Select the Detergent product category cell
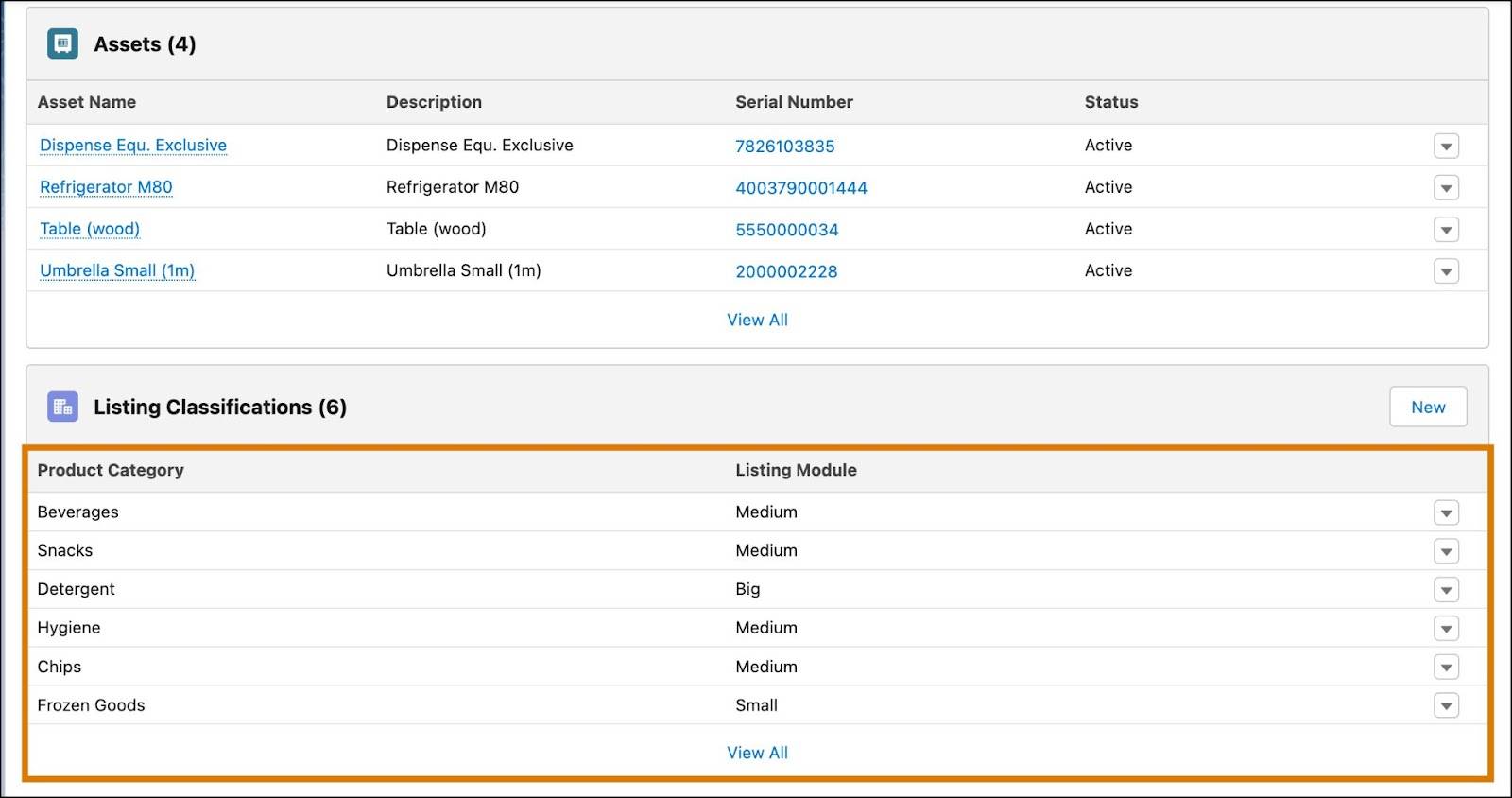1512x798 pixels. (x=76, y=589)
